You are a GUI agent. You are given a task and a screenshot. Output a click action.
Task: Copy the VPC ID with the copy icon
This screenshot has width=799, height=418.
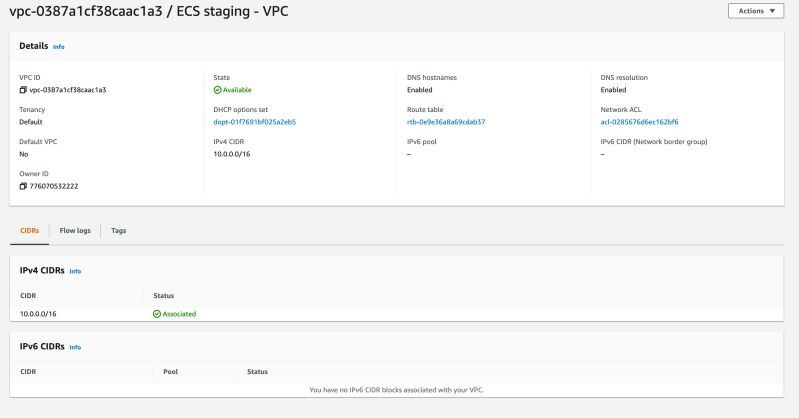23,90
